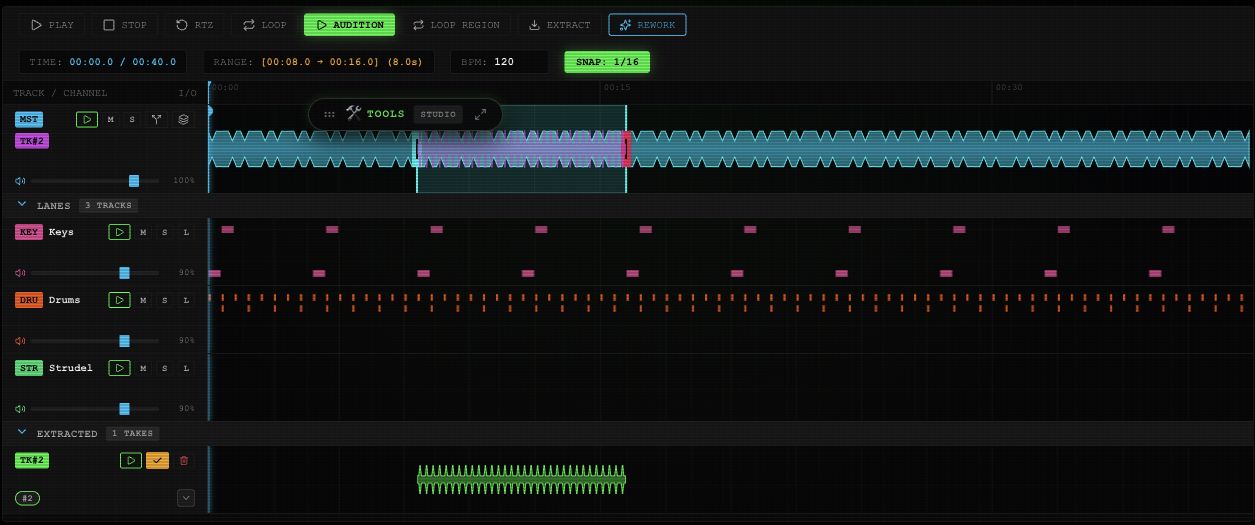Viewport: 1255px width, 525px height.
Task: Click the red end handle of selected region
Action: pos(627,149)
